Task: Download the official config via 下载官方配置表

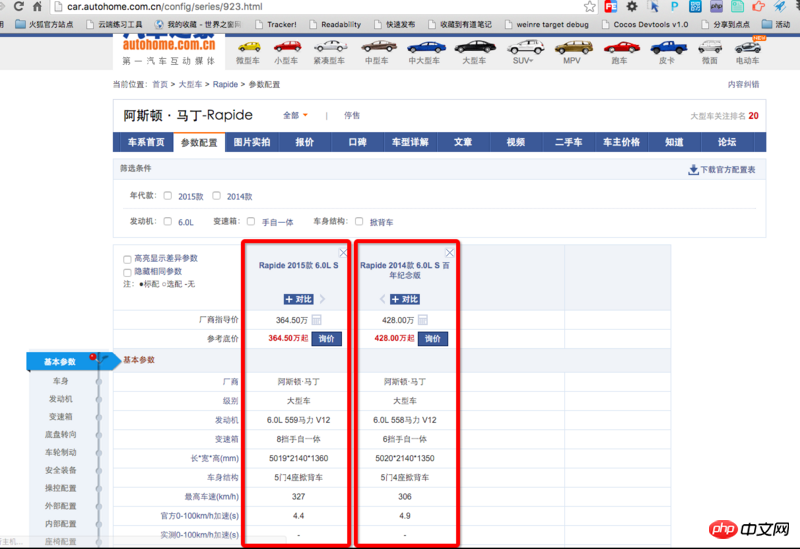Action: (x=722, y=169)
